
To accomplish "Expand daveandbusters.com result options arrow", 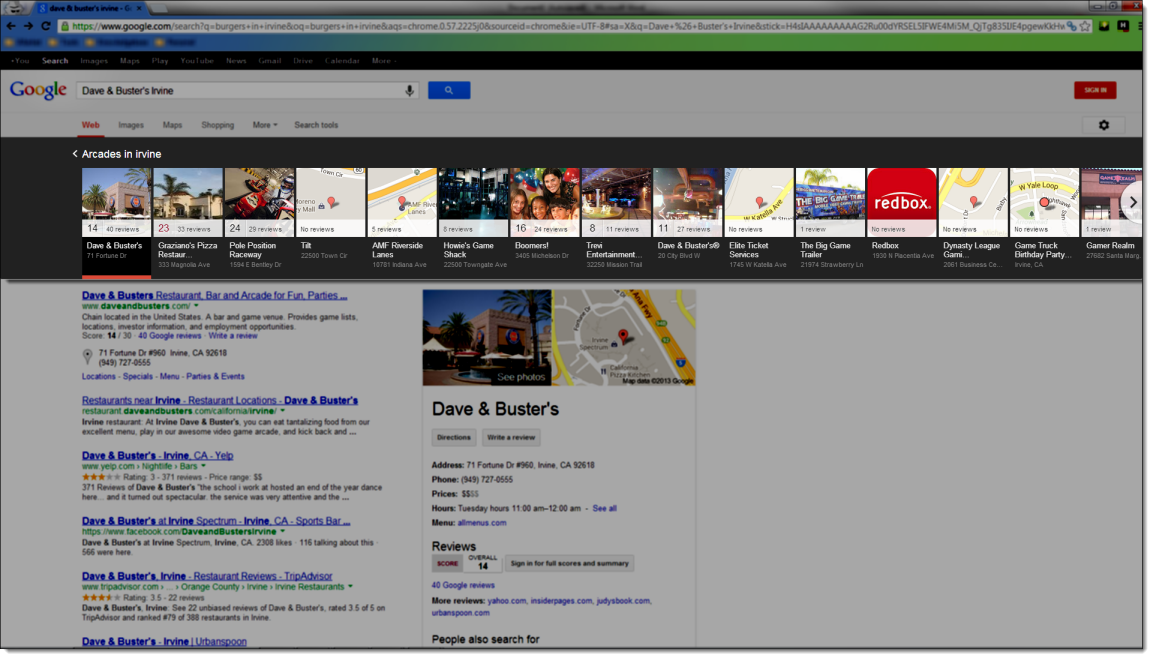I will tap(196, 306).
